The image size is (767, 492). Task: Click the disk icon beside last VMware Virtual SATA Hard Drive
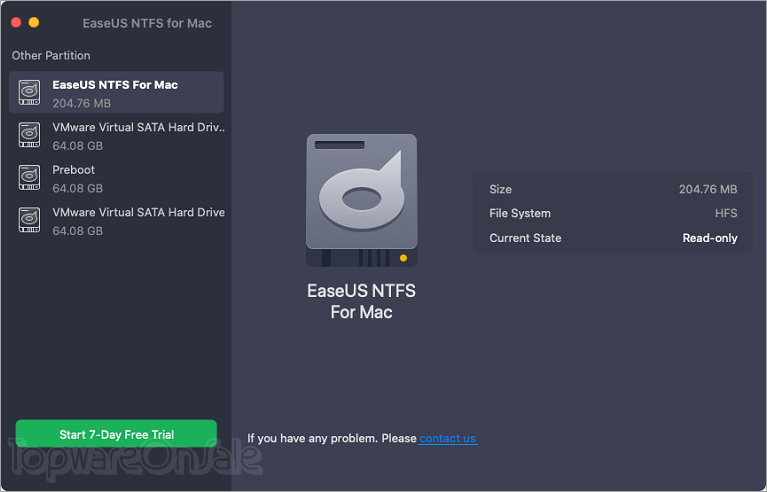pyautogui.click(x=29, y=220)
